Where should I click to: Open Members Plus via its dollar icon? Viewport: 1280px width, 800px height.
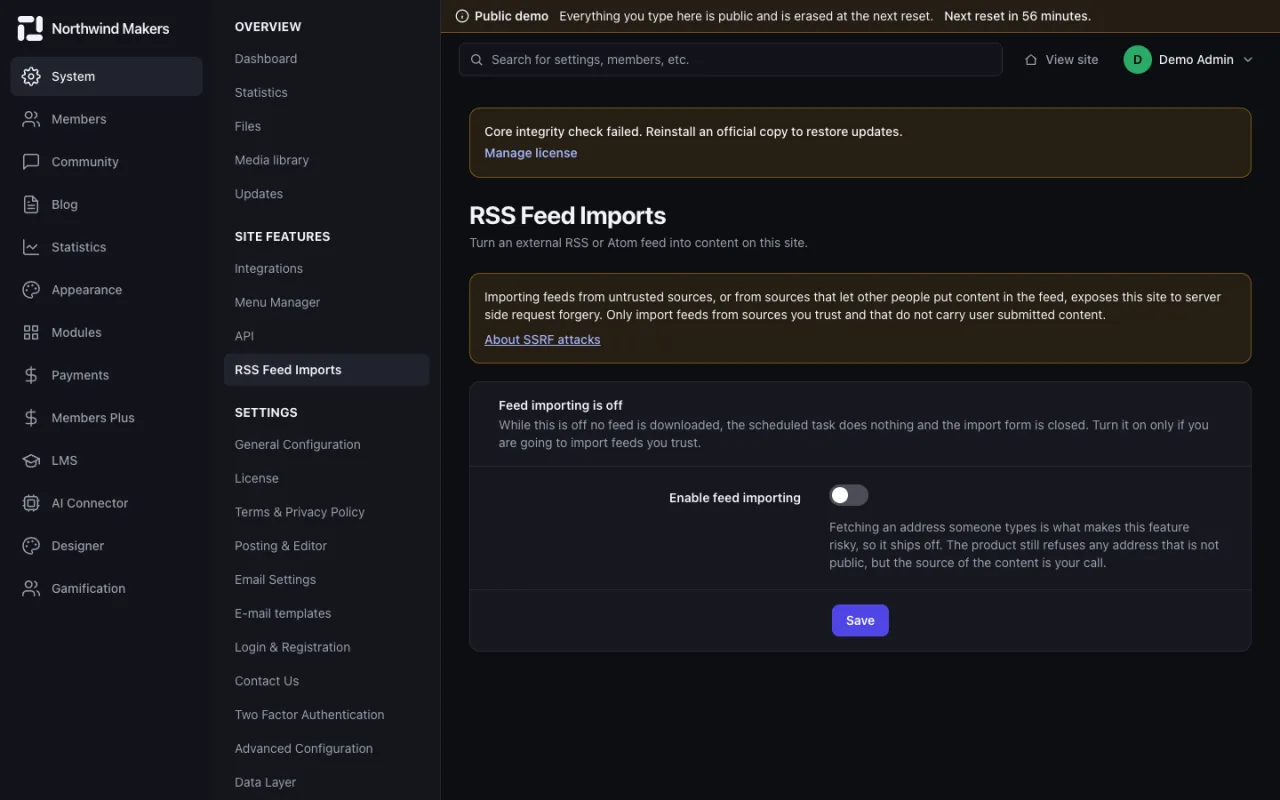pos(31,418)
